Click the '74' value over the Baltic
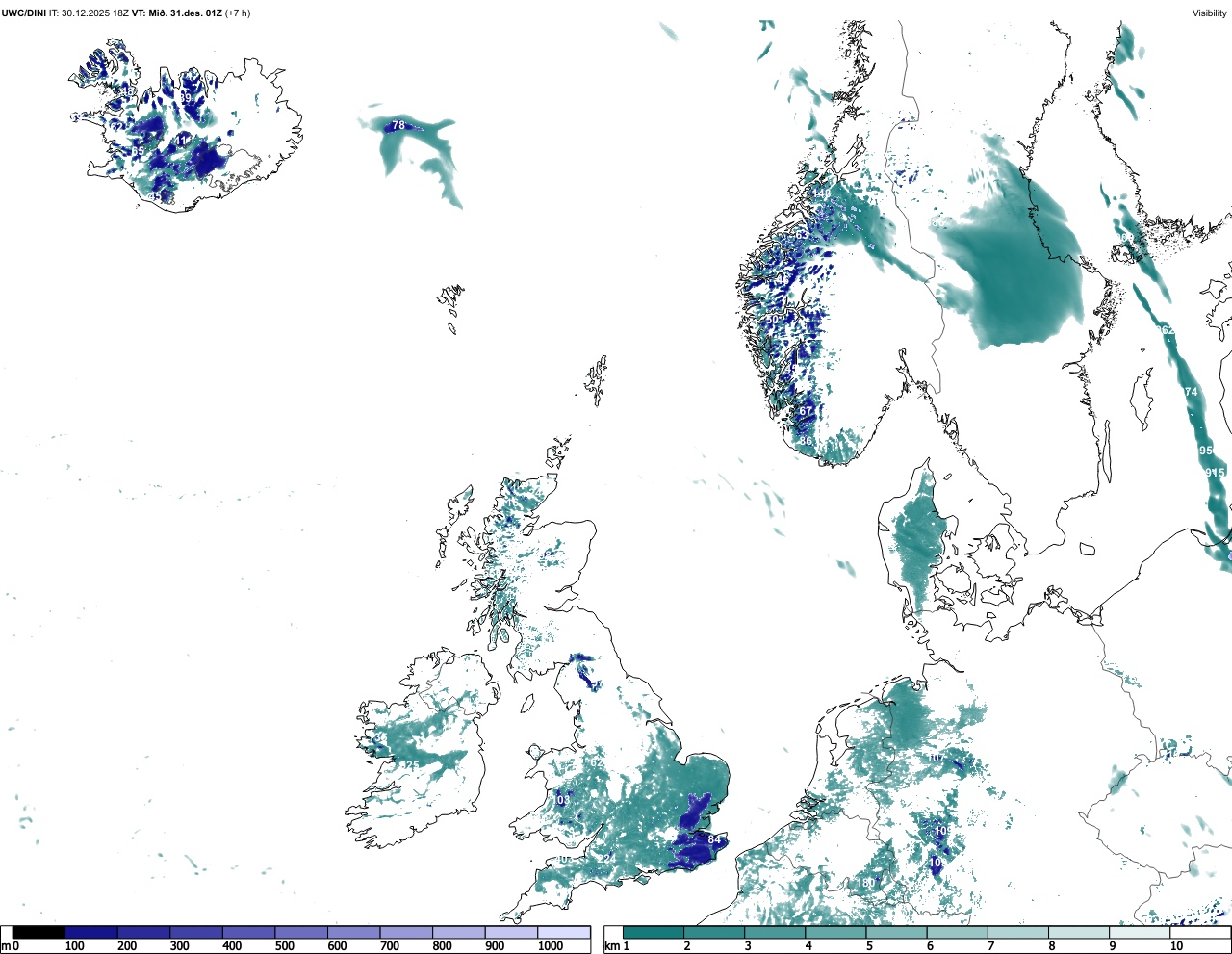This screenshot has width=1232, height=954. tap(1192, 392)
